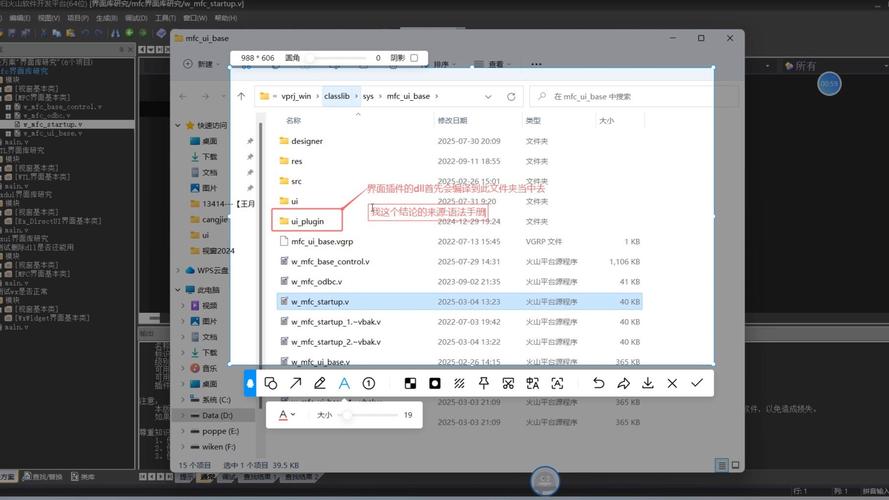Share the screenshot

pos(623,384)
